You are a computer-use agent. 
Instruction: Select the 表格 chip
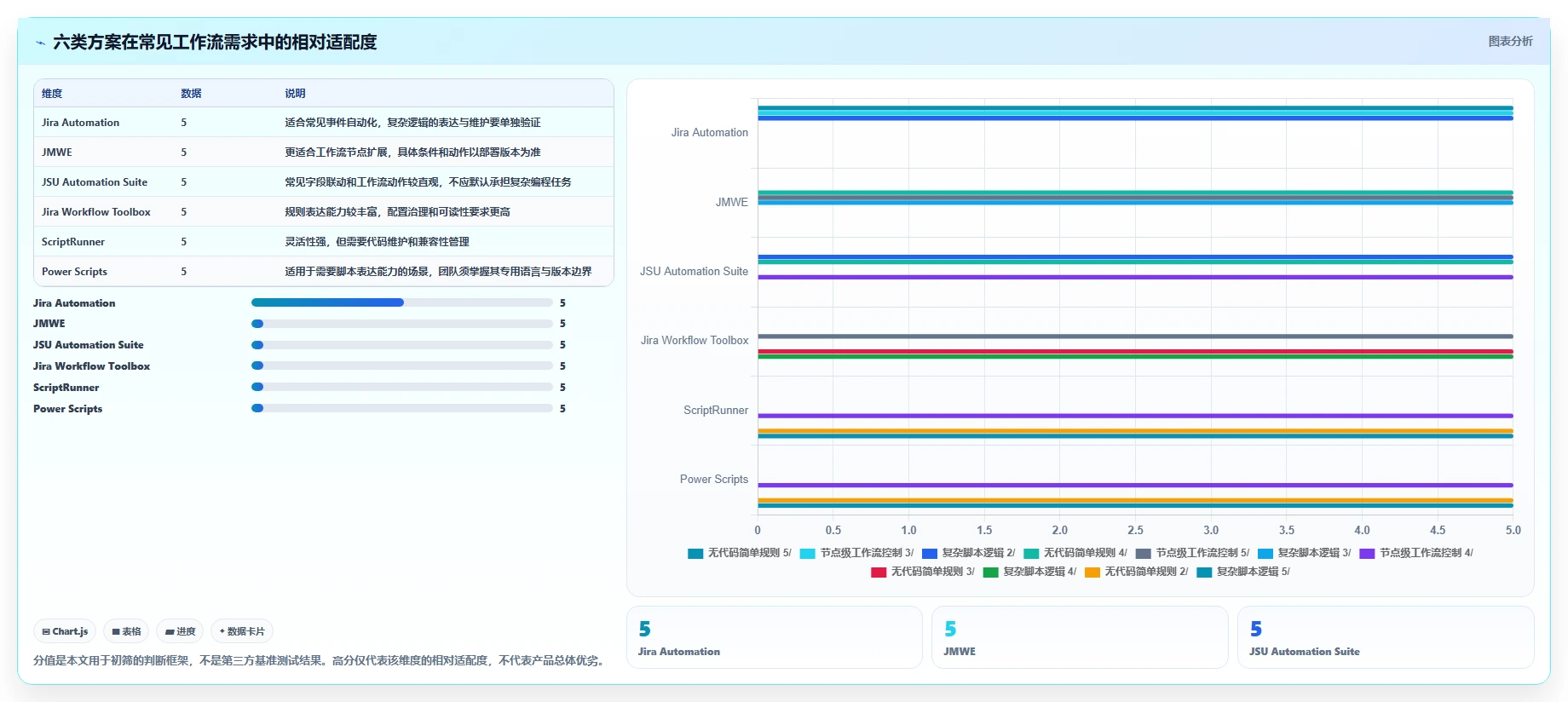126,631
